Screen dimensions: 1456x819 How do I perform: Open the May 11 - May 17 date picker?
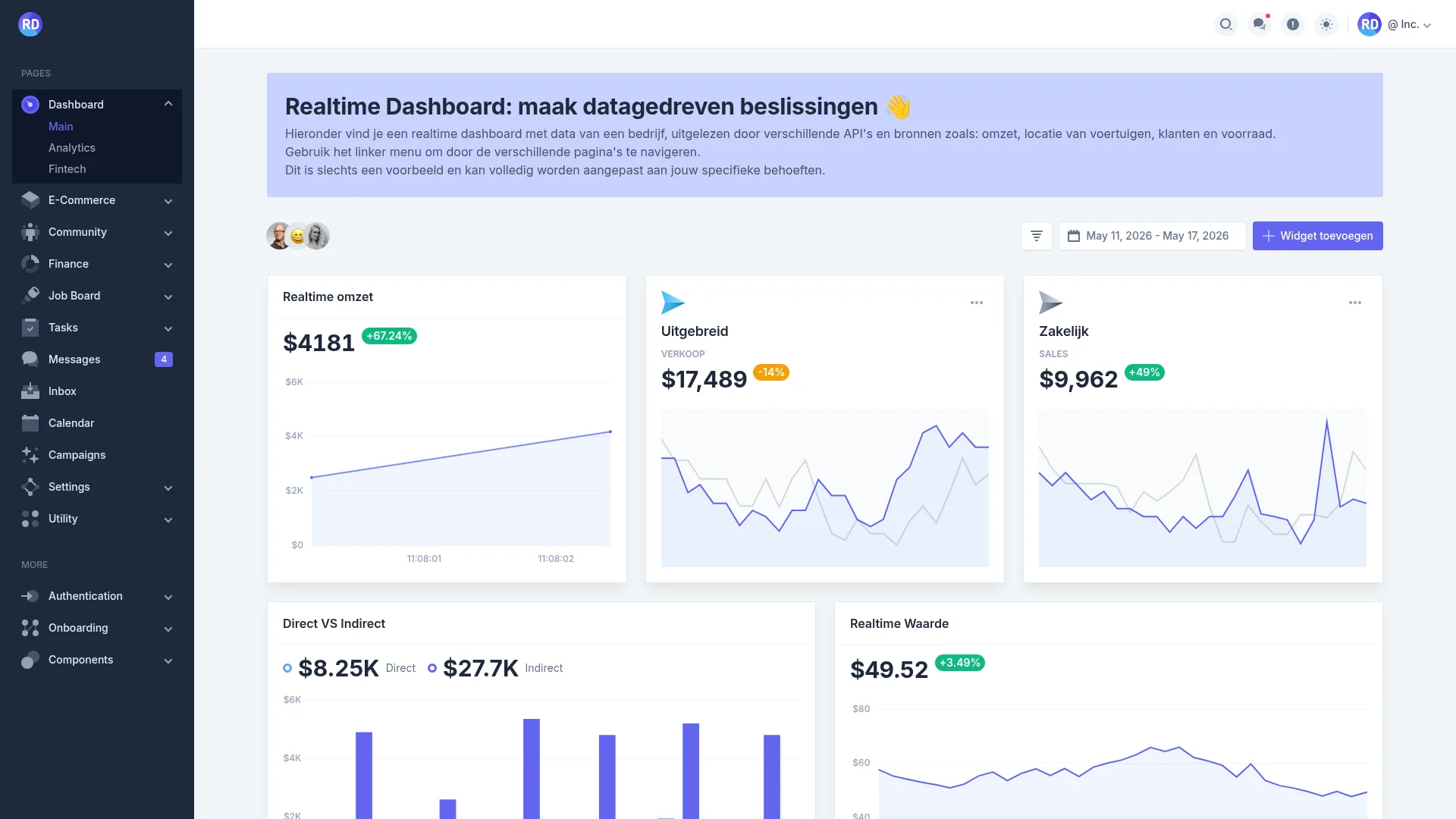[x=1152, y=236]
